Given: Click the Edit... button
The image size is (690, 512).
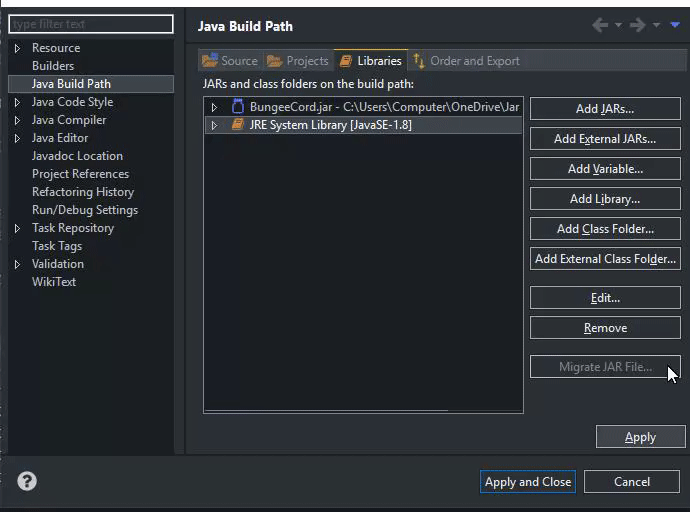Looking at the screenshot, I should tap(605, 298).
